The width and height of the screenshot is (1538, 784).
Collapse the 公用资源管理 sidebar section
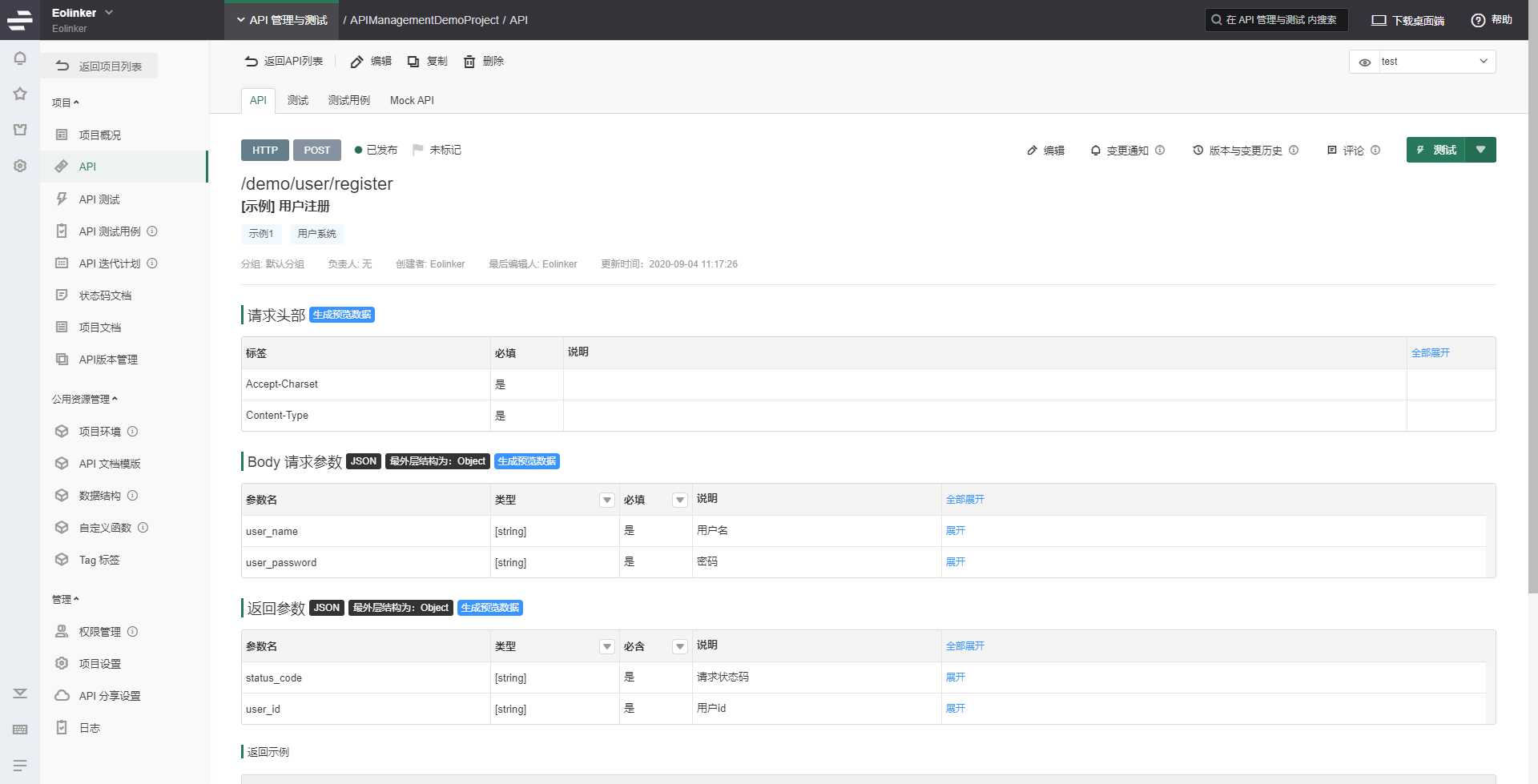coord(85,399)
